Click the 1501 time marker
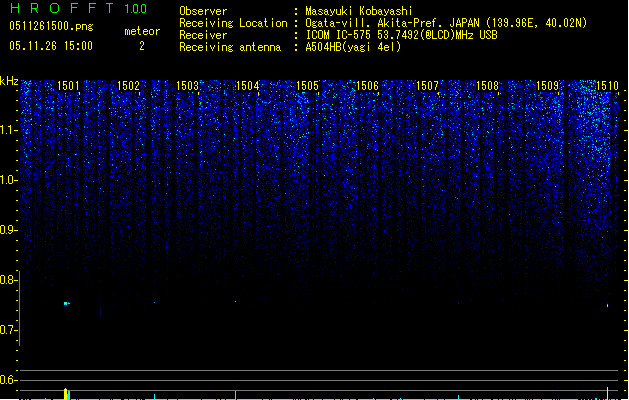 pyautogui.click(x=68, y=86)
